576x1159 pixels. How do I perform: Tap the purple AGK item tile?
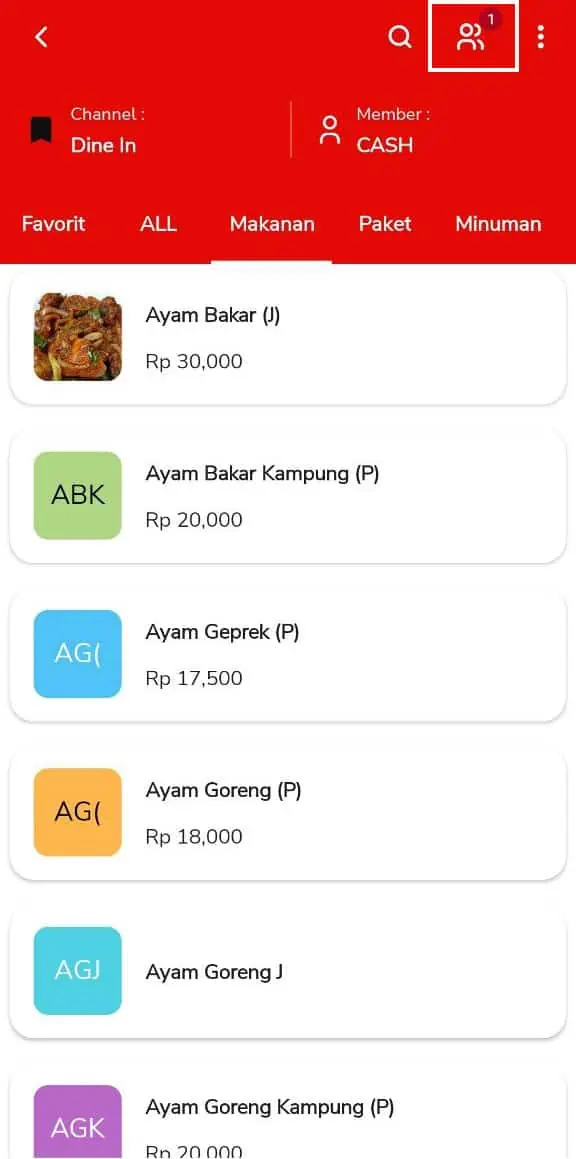pos(78,1122)
